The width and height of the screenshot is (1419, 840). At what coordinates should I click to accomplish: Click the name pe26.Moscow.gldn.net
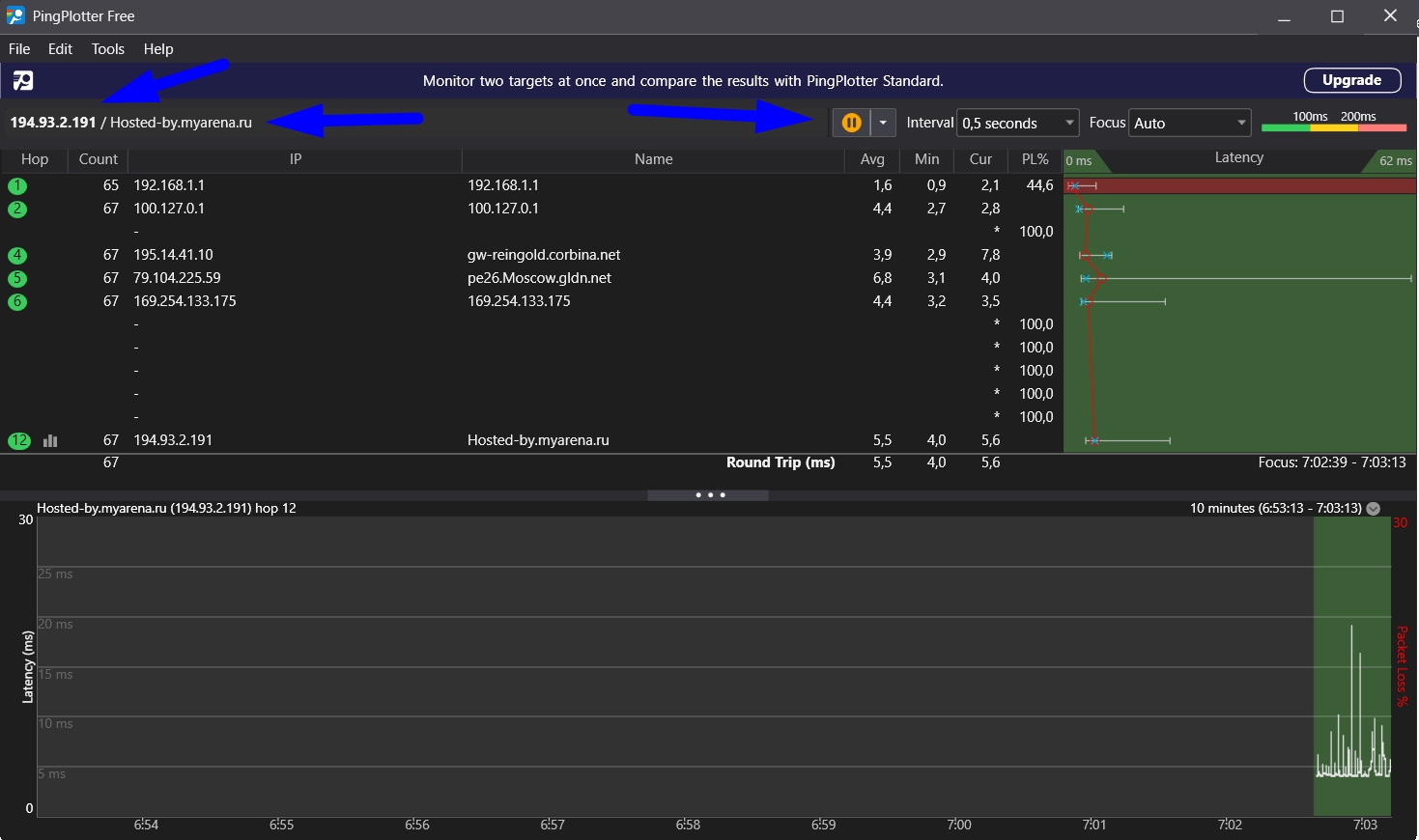point(539,278)
